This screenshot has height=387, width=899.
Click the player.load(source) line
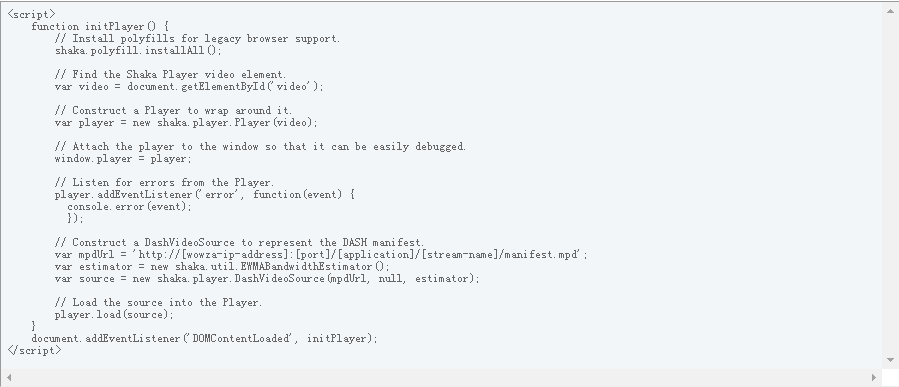click(114, 315)
